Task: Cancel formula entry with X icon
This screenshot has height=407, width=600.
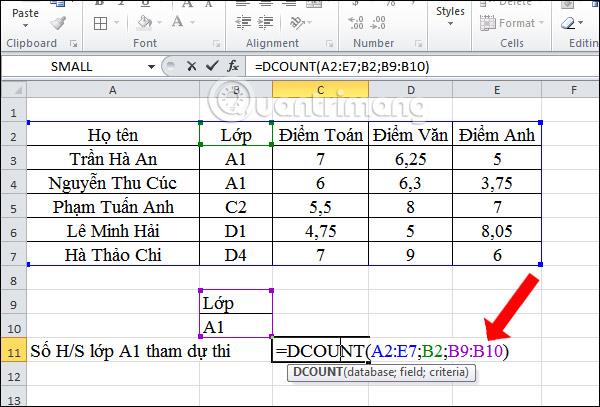Action: [191, 67]
